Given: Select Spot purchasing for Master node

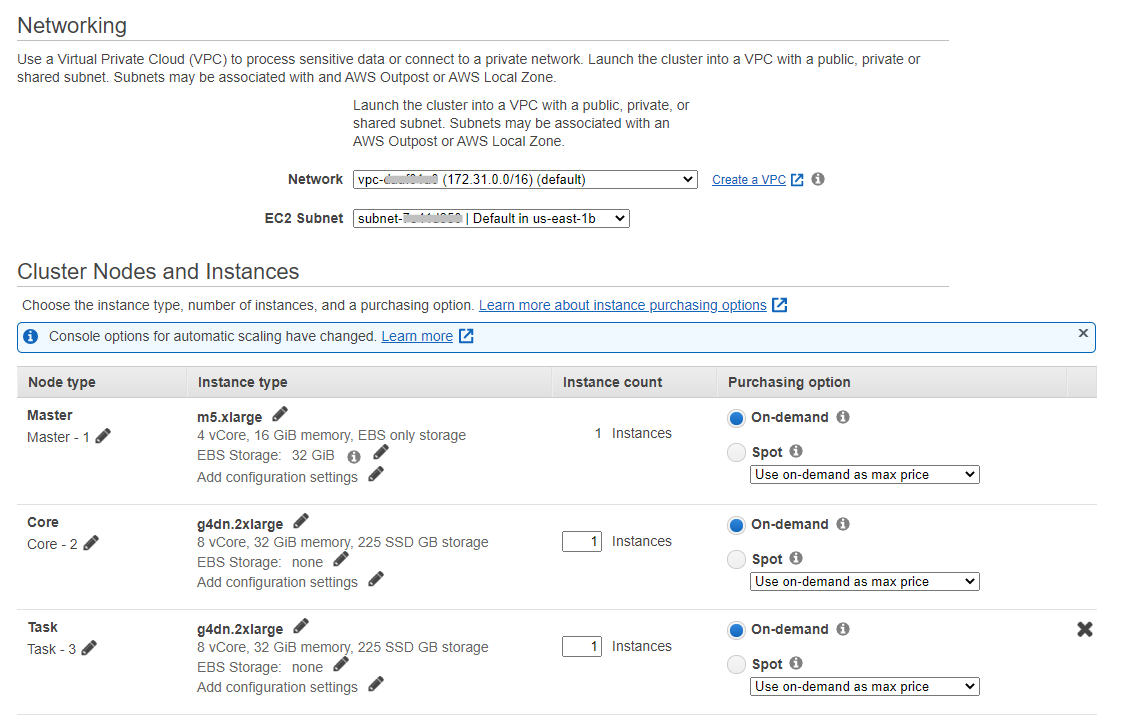Looking at the screenshot, I should tap(737, 453).
